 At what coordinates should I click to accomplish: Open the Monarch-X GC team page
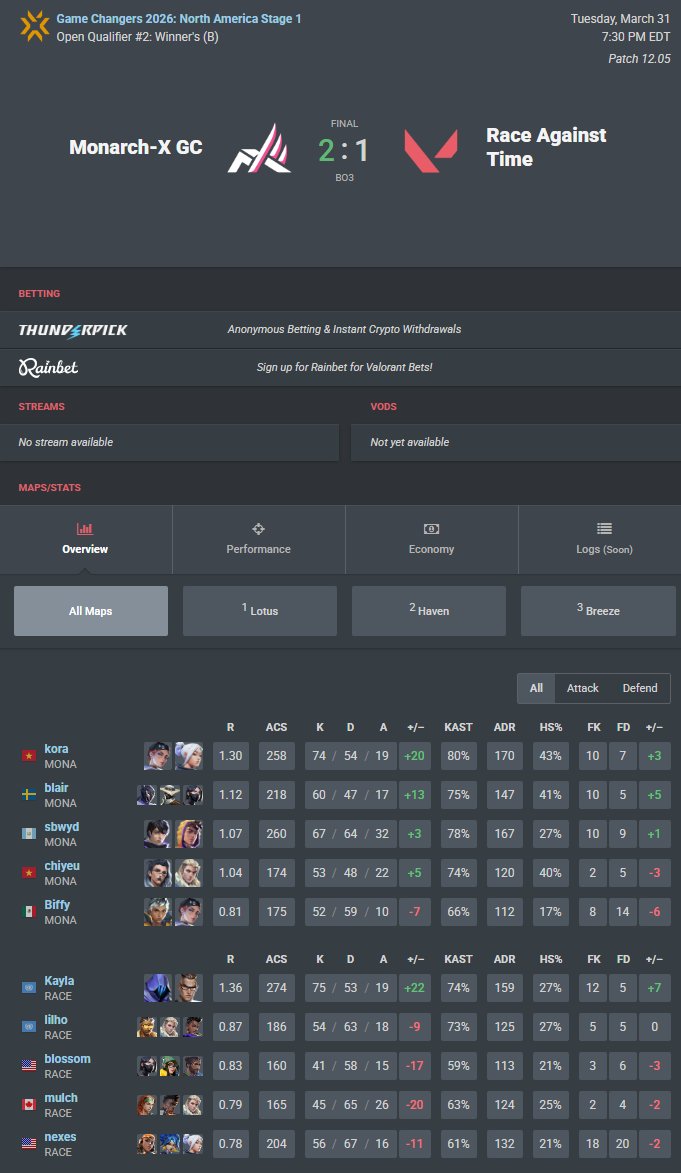click(135, 147)
